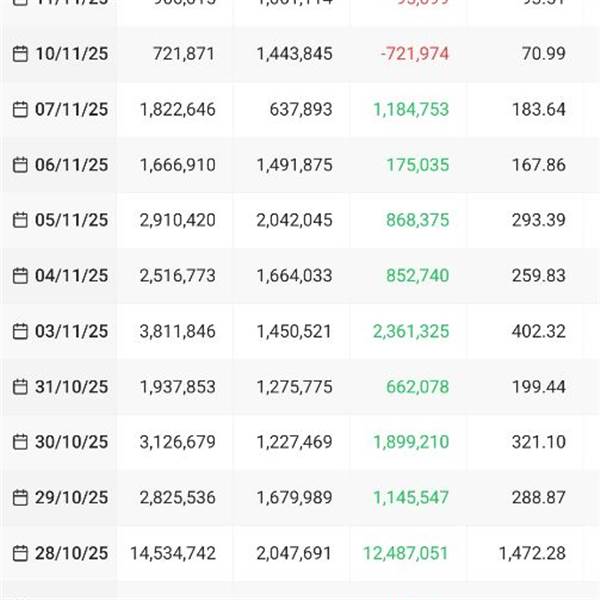The height and width of the screenshot is (600, 600).
Task: Click calendar icon beside 05/11/25
Action: 20,220
